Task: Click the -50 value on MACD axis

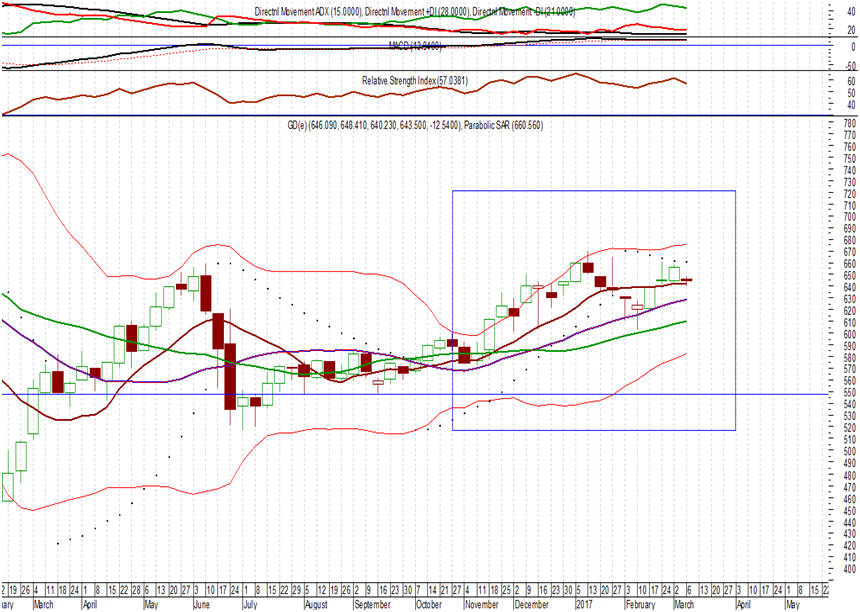Action: pos(849,66)
